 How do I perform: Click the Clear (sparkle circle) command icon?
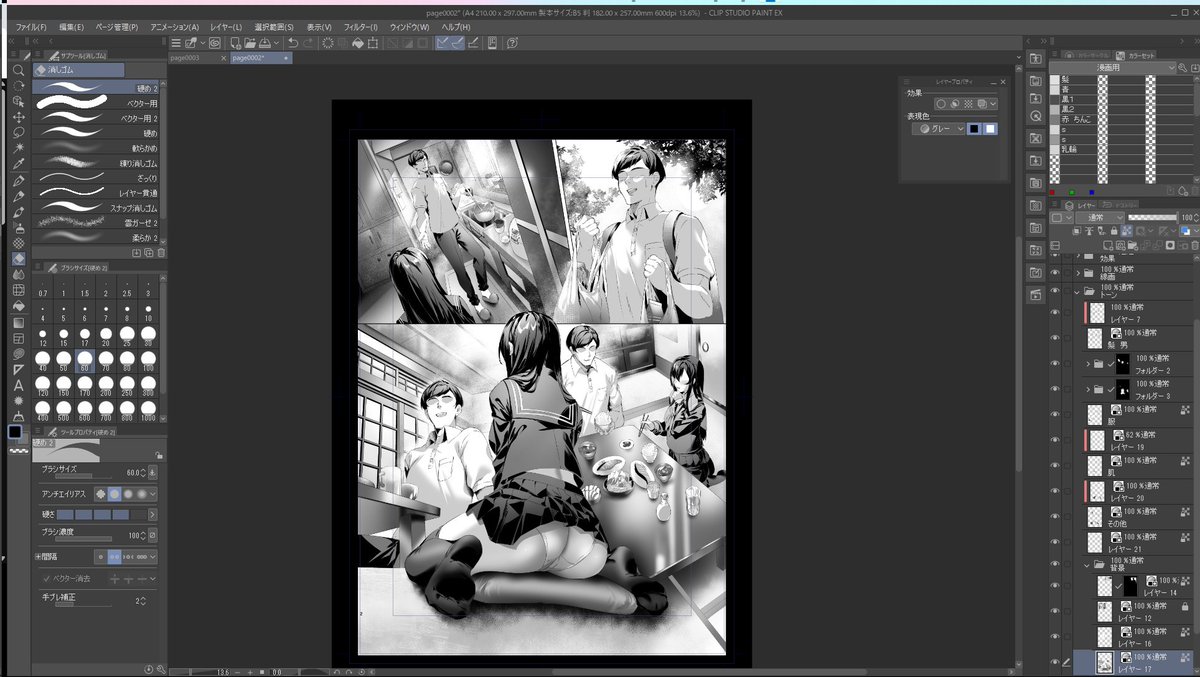click(327, 43)
